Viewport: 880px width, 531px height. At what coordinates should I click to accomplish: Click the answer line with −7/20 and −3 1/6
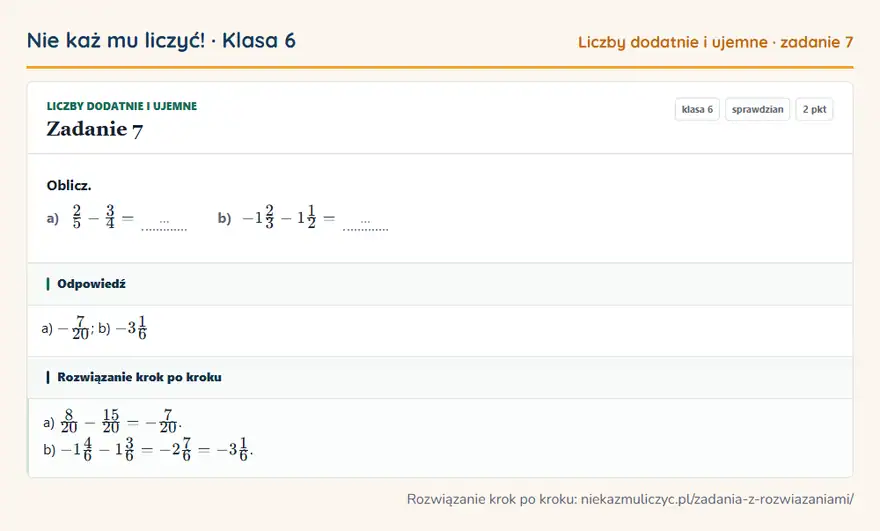tap(94, 328)
